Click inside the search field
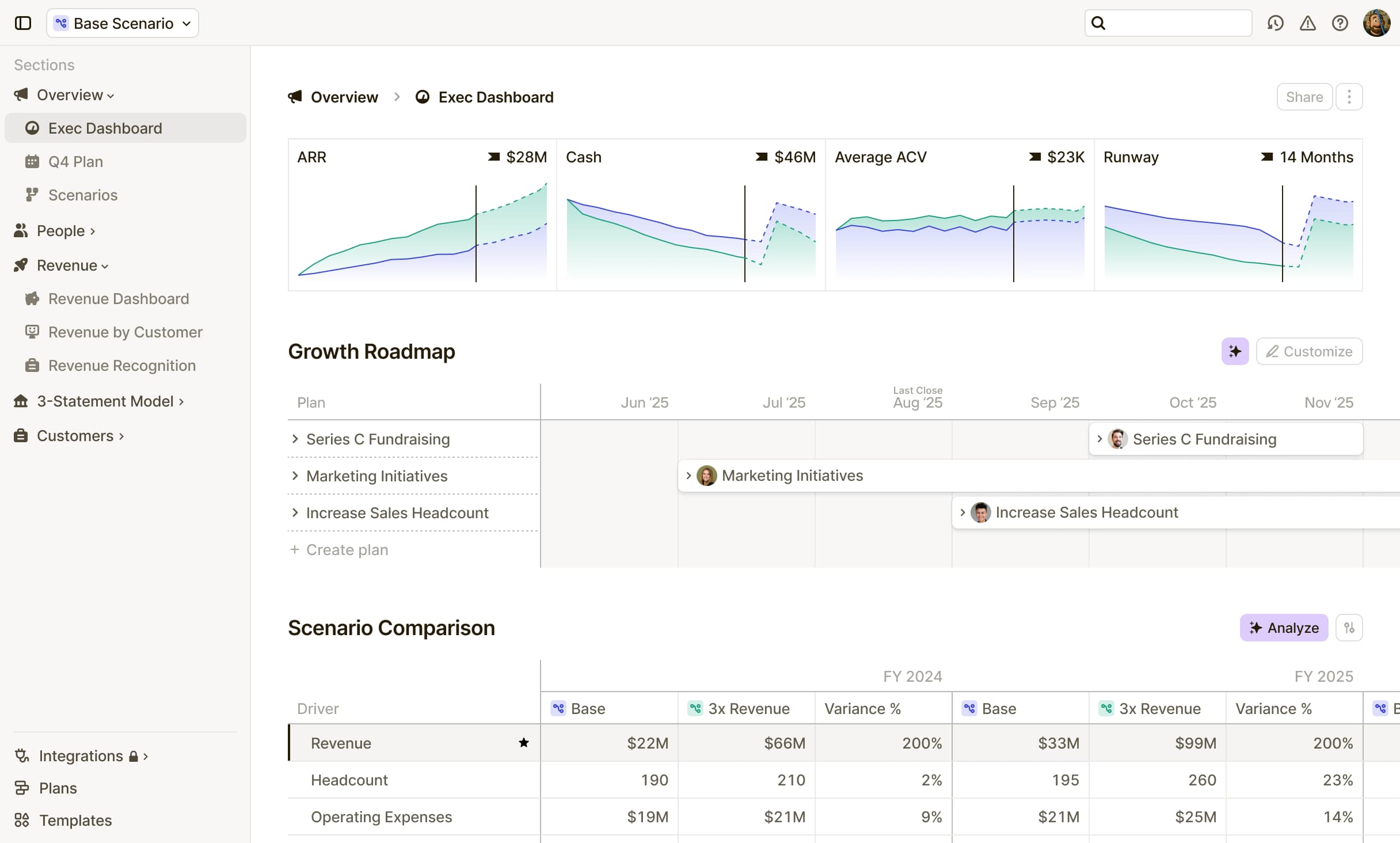 coord(1168,23)
